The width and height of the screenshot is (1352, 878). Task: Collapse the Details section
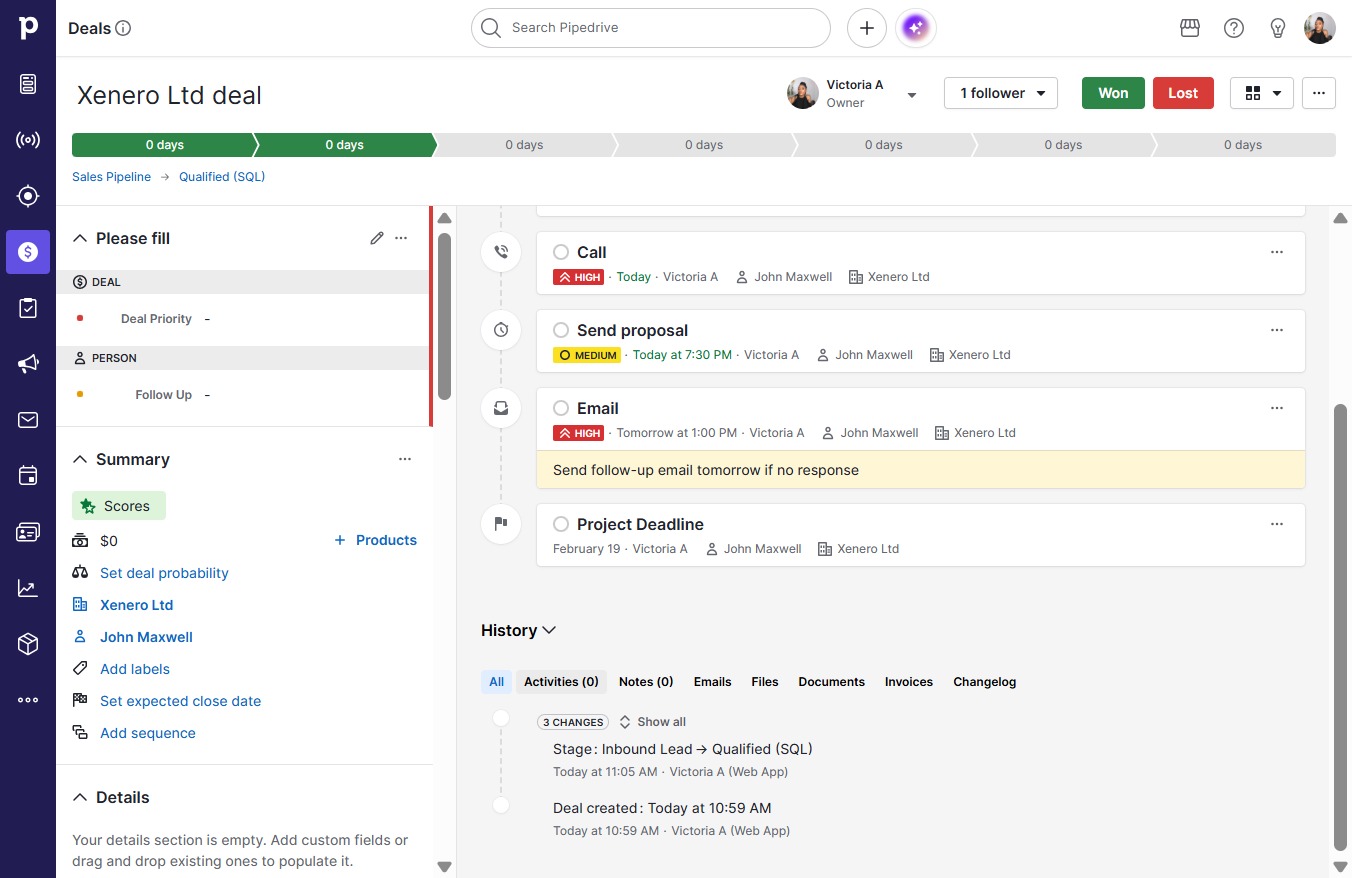[81, 797]
